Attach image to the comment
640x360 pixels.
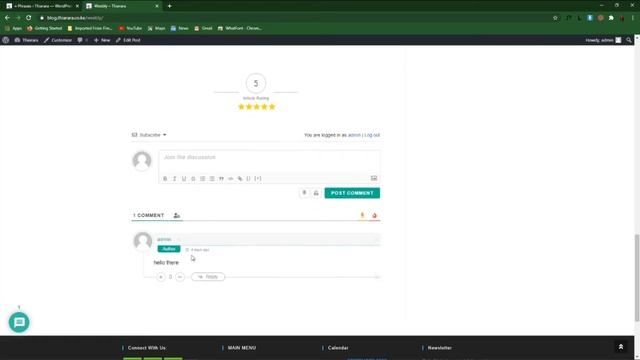(x=374, y=178)
